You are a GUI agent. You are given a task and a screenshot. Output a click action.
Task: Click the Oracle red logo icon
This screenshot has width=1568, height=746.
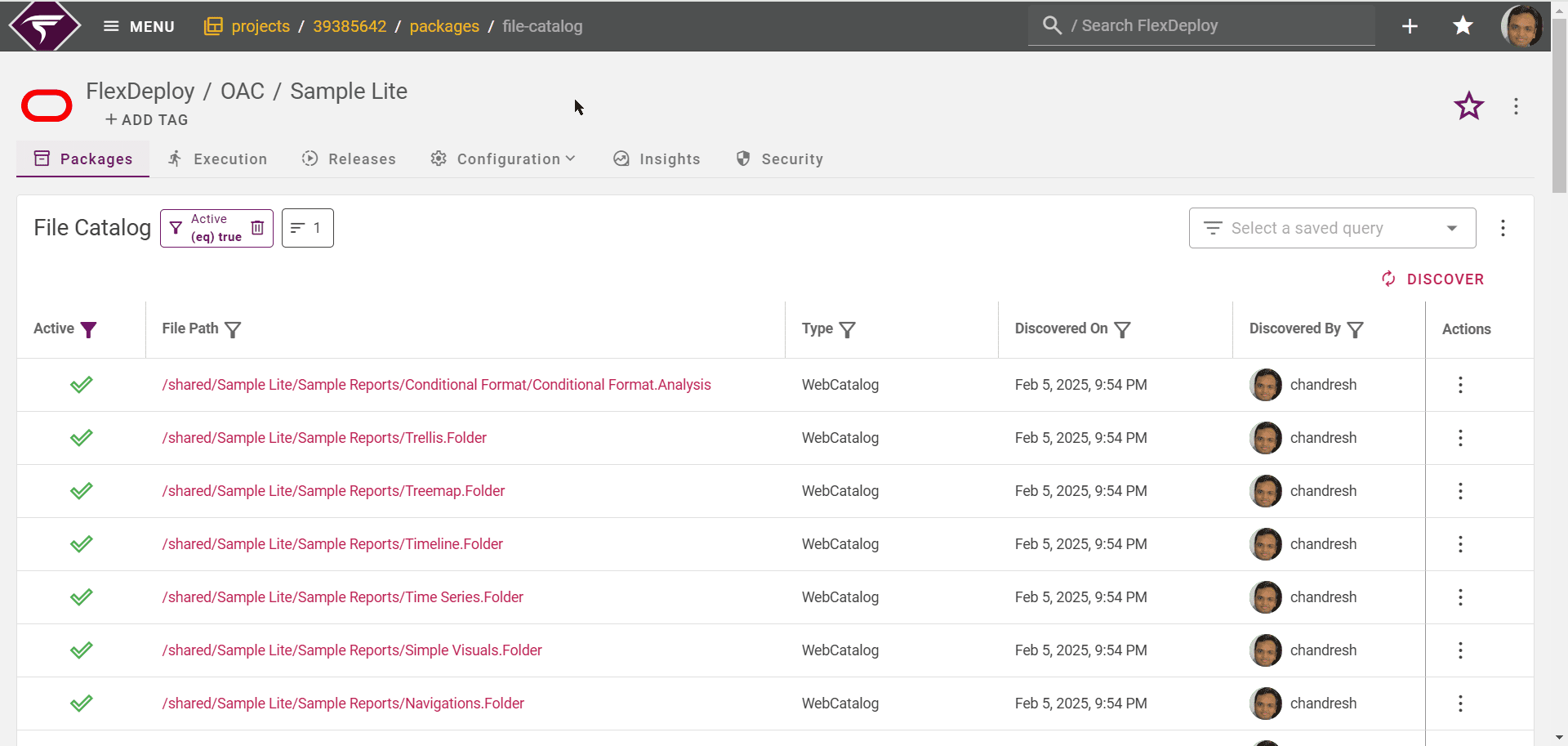[47, 105]
